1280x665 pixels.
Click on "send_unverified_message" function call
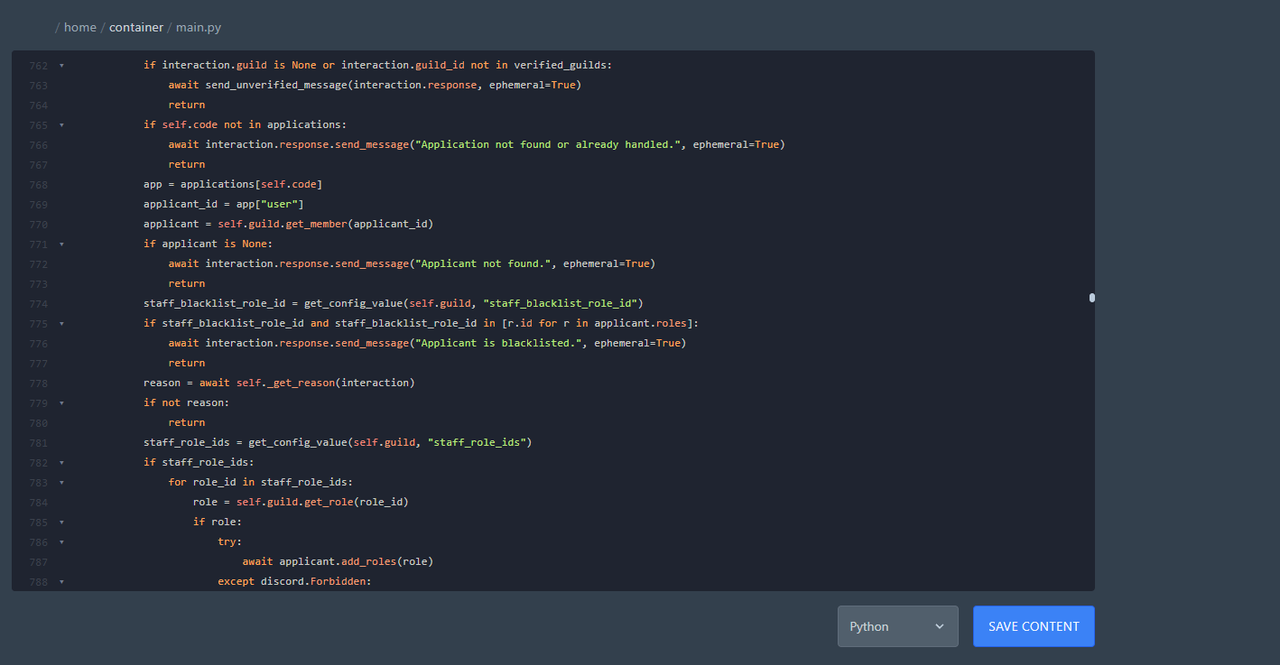coord(275,85)
